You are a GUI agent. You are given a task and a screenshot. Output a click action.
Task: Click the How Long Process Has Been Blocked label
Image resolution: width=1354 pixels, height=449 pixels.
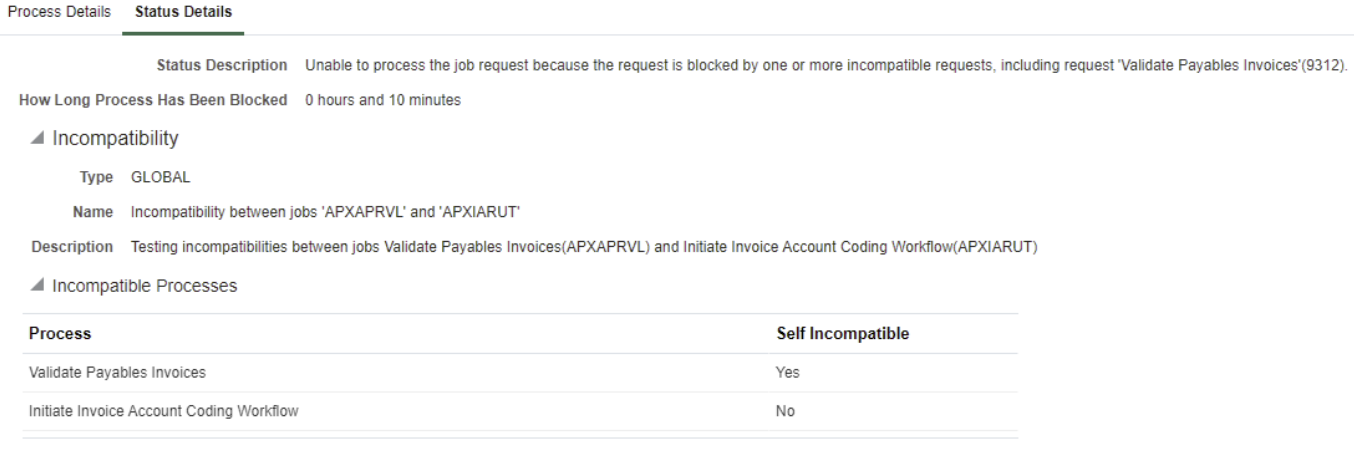pos(153,101)
